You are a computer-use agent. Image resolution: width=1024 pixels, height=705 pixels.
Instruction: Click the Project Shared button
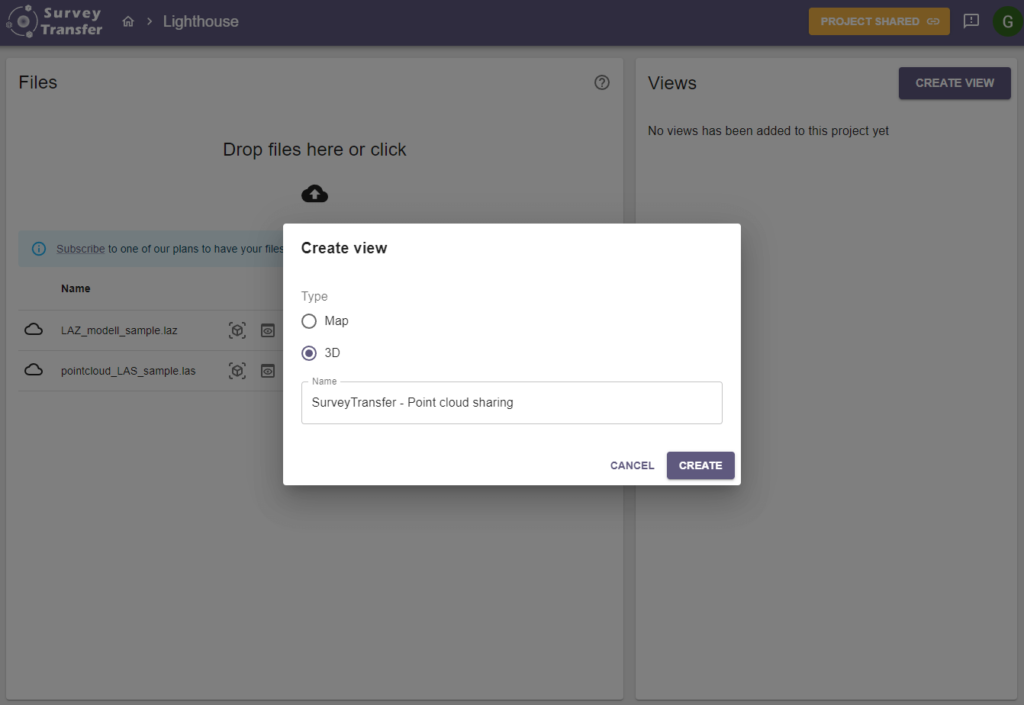(879, 21)
